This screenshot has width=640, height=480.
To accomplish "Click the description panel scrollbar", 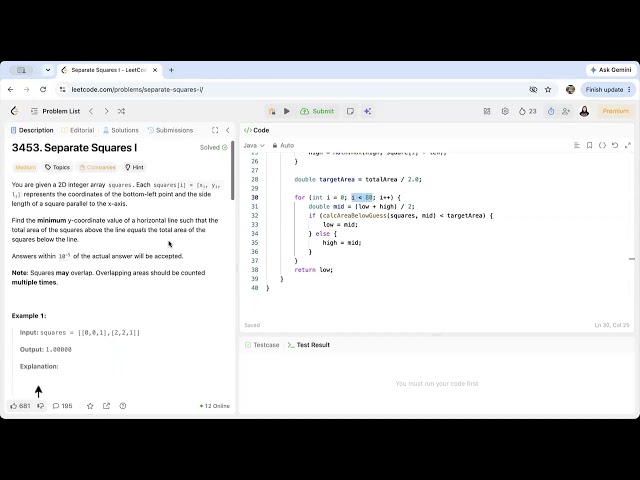I will 233,171.
